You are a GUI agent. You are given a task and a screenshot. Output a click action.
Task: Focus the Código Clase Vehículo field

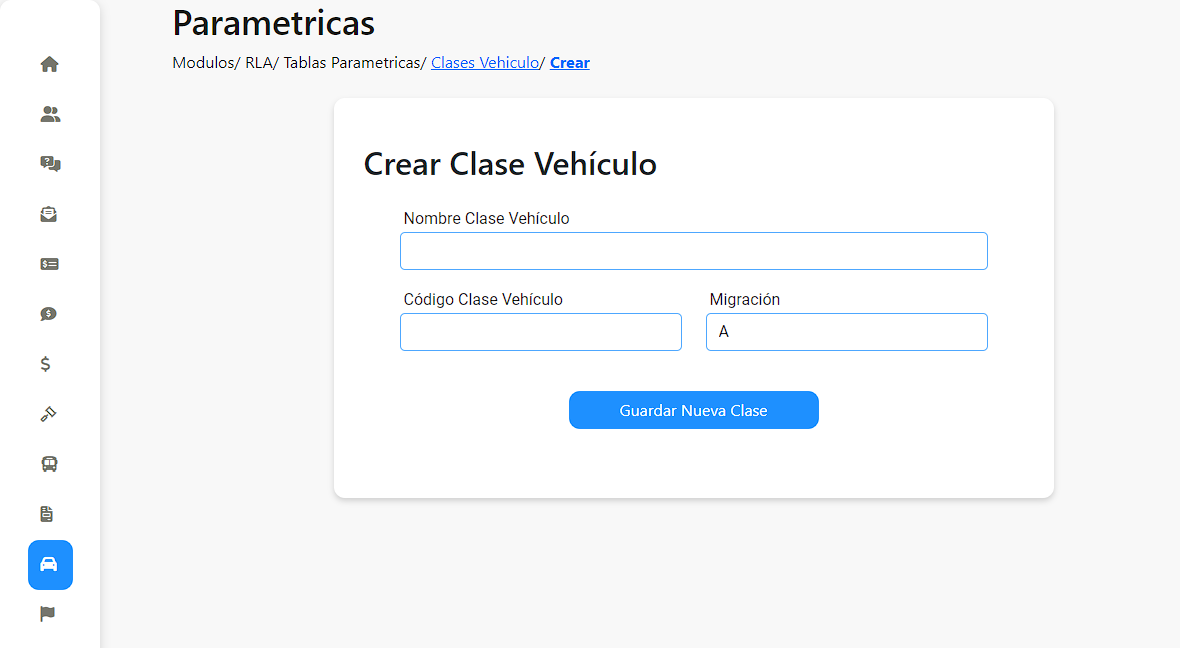click(x=541, y=332)
